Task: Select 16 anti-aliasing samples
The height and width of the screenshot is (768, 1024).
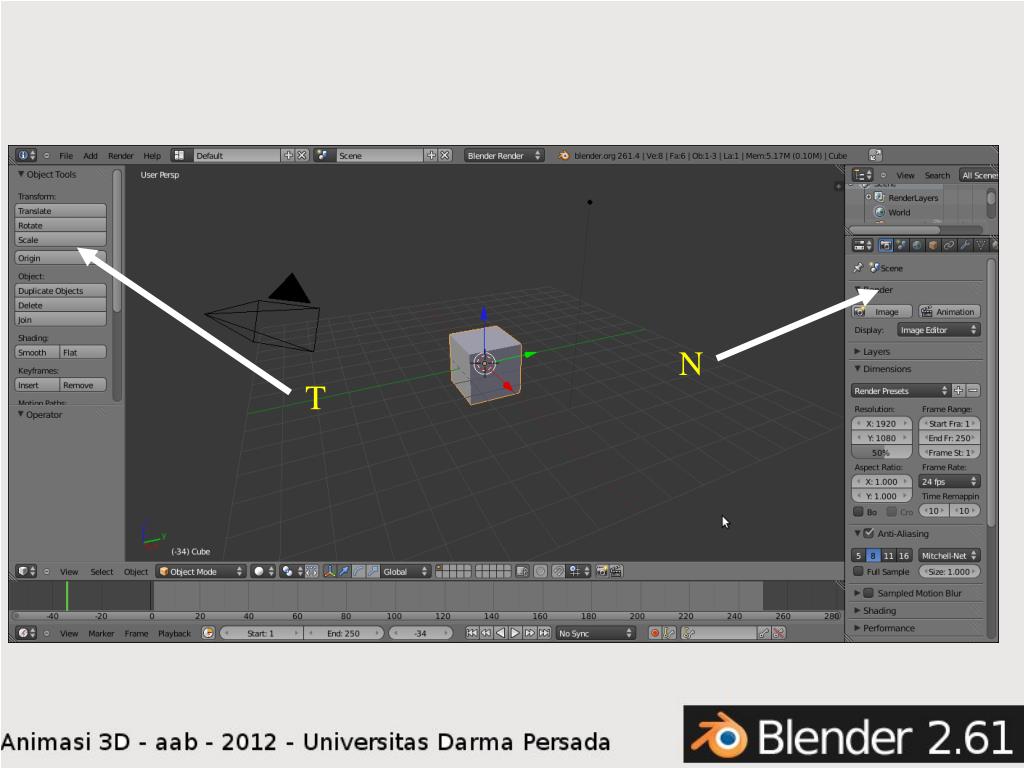Action: (904, 556)
